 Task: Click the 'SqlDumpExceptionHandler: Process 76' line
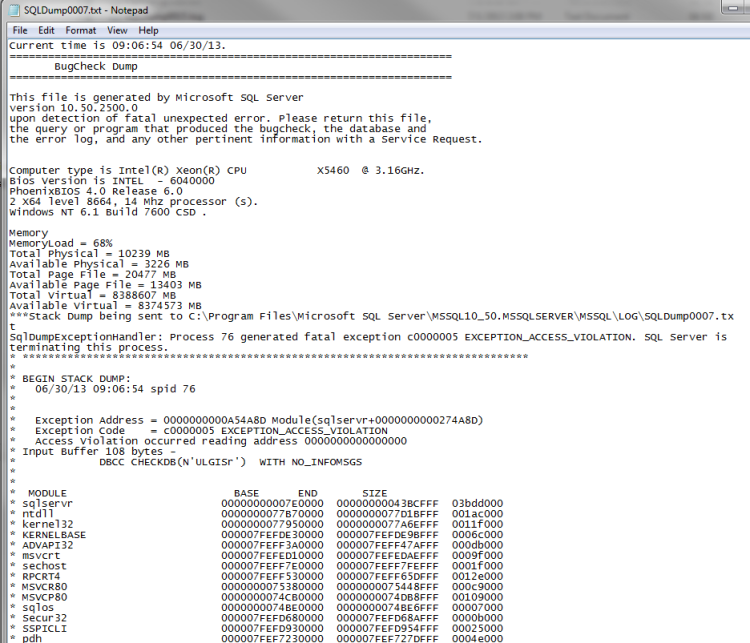[x=368, y=342]
